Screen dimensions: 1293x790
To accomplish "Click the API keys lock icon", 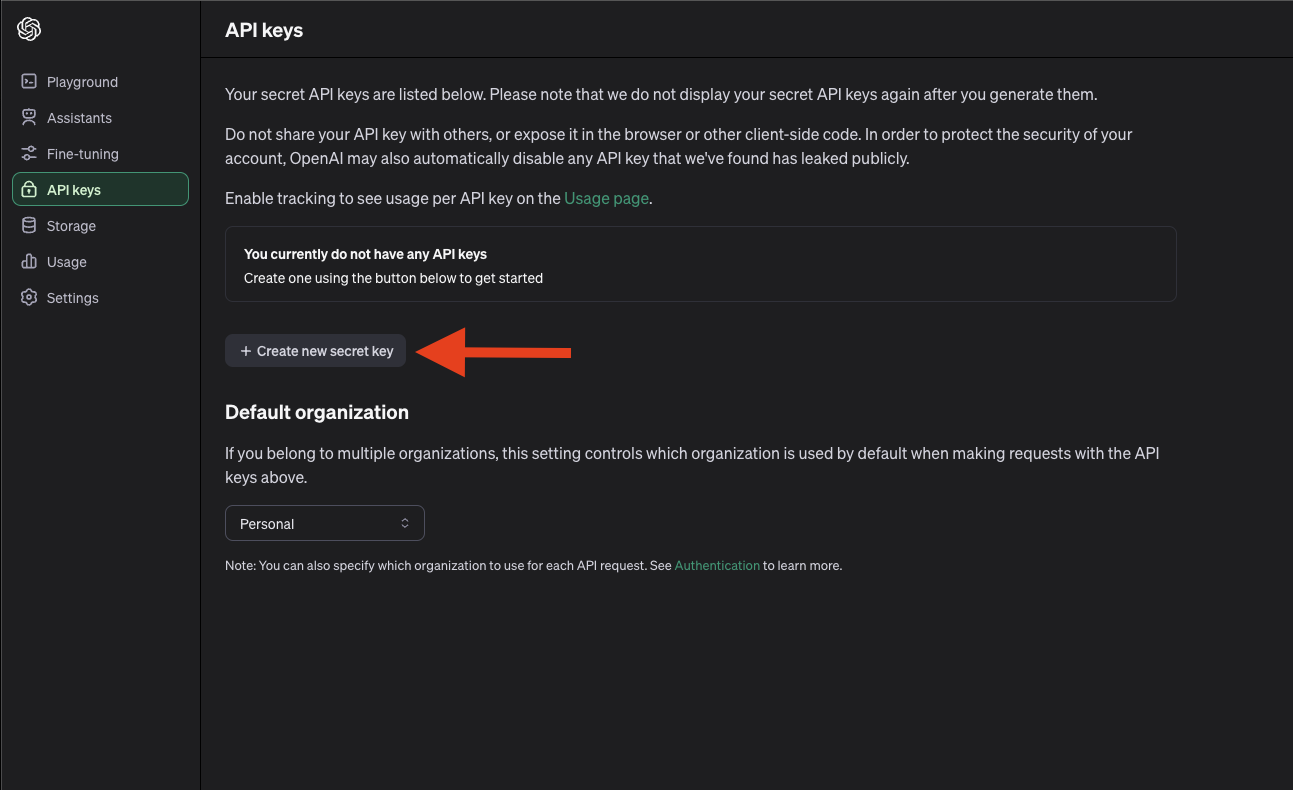I will [29, 190].
